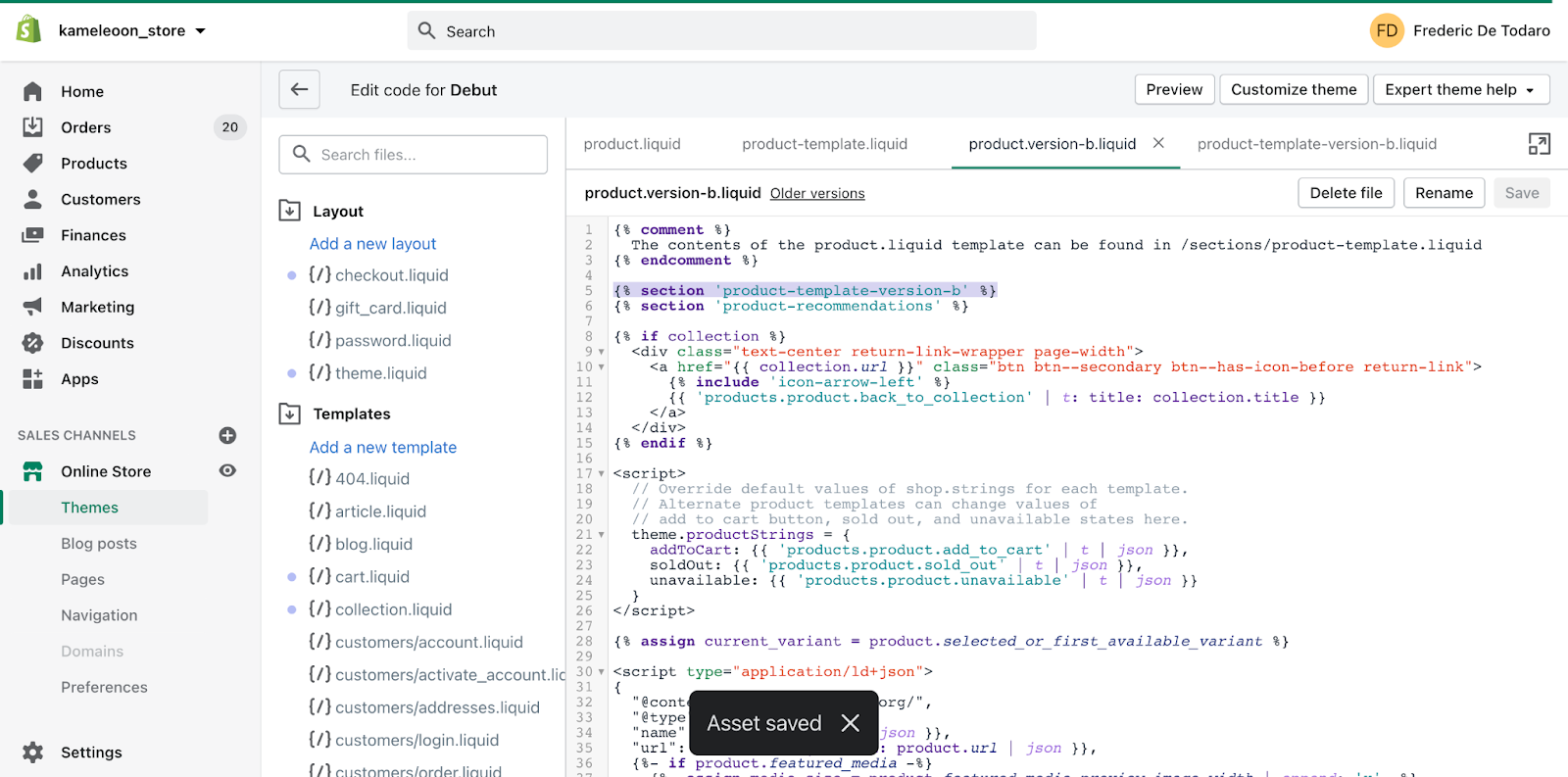Click the Delete file button
This screenshot has width=1568, height=777.
click(x=1346, y=193)
